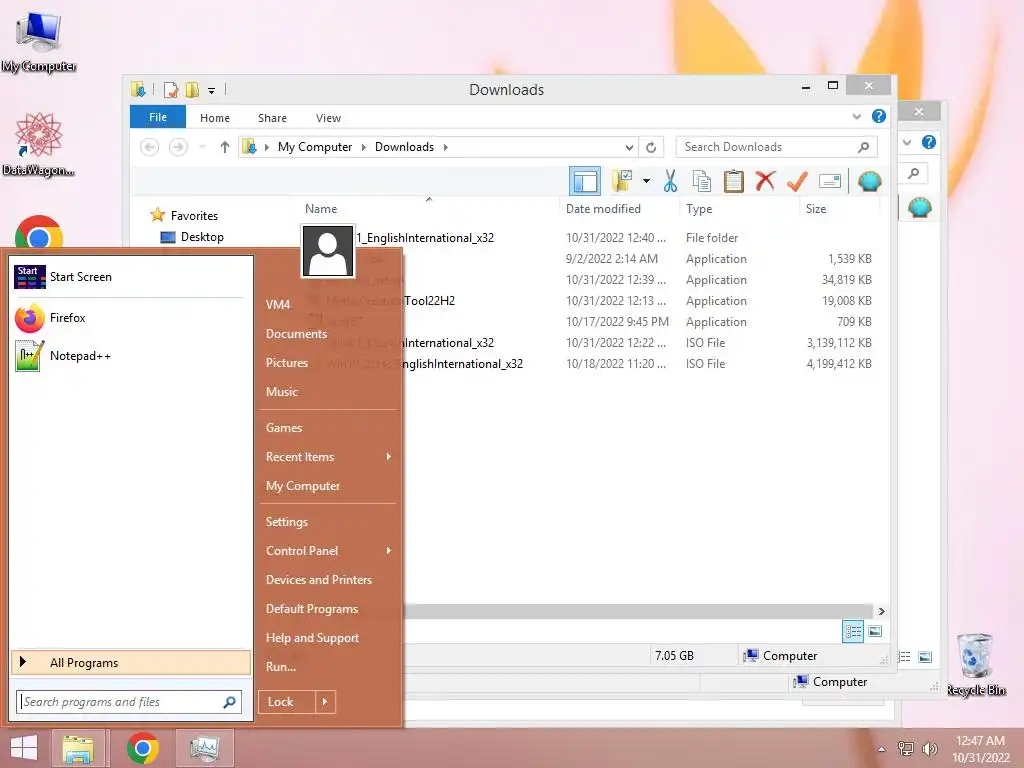Open the shutdown options arrow next to Lock
Screen dimensions: 1024x768
click(x=325, y=702)
